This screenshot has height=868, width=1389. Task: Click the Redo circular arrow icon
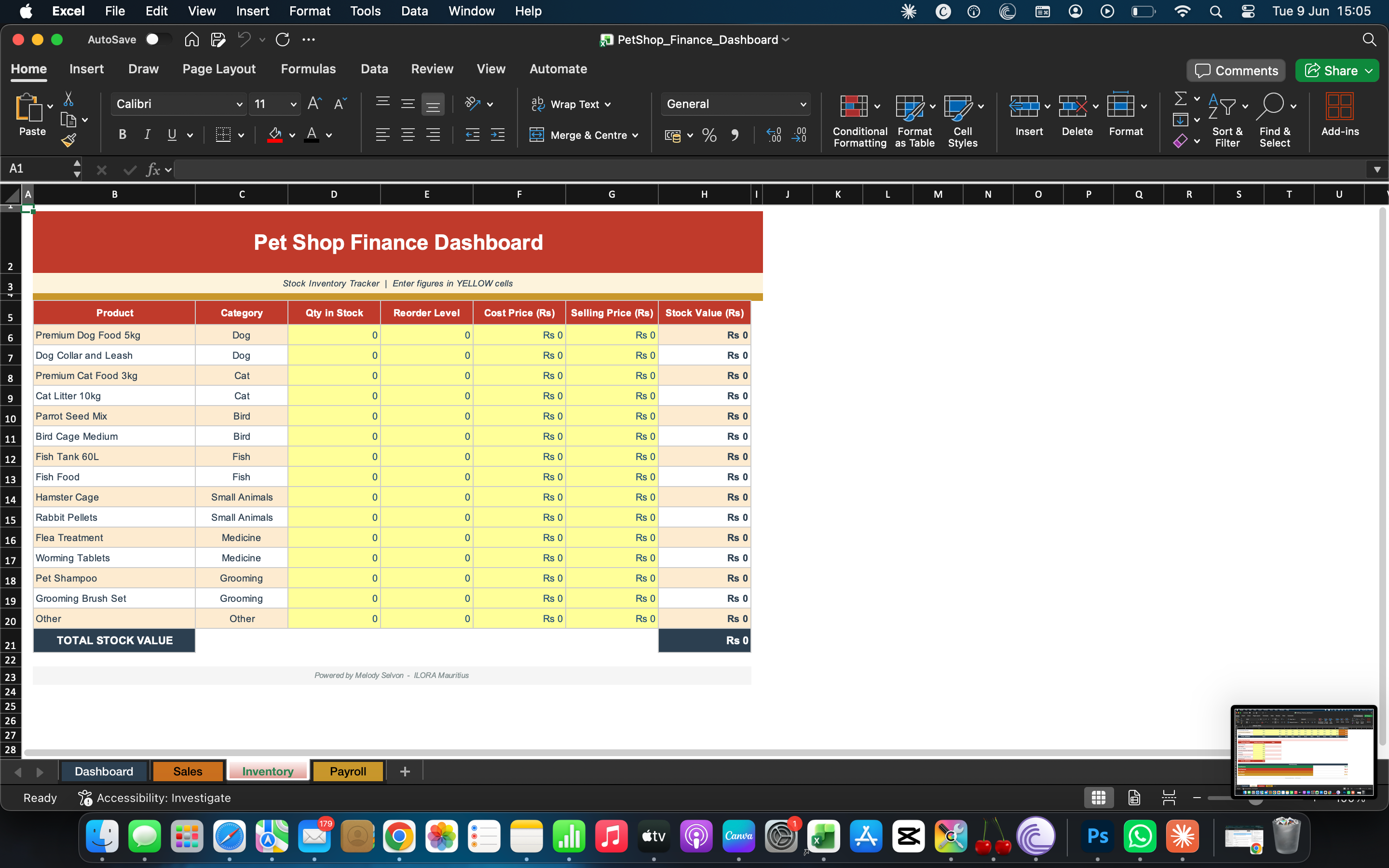[x=283, y=40]
